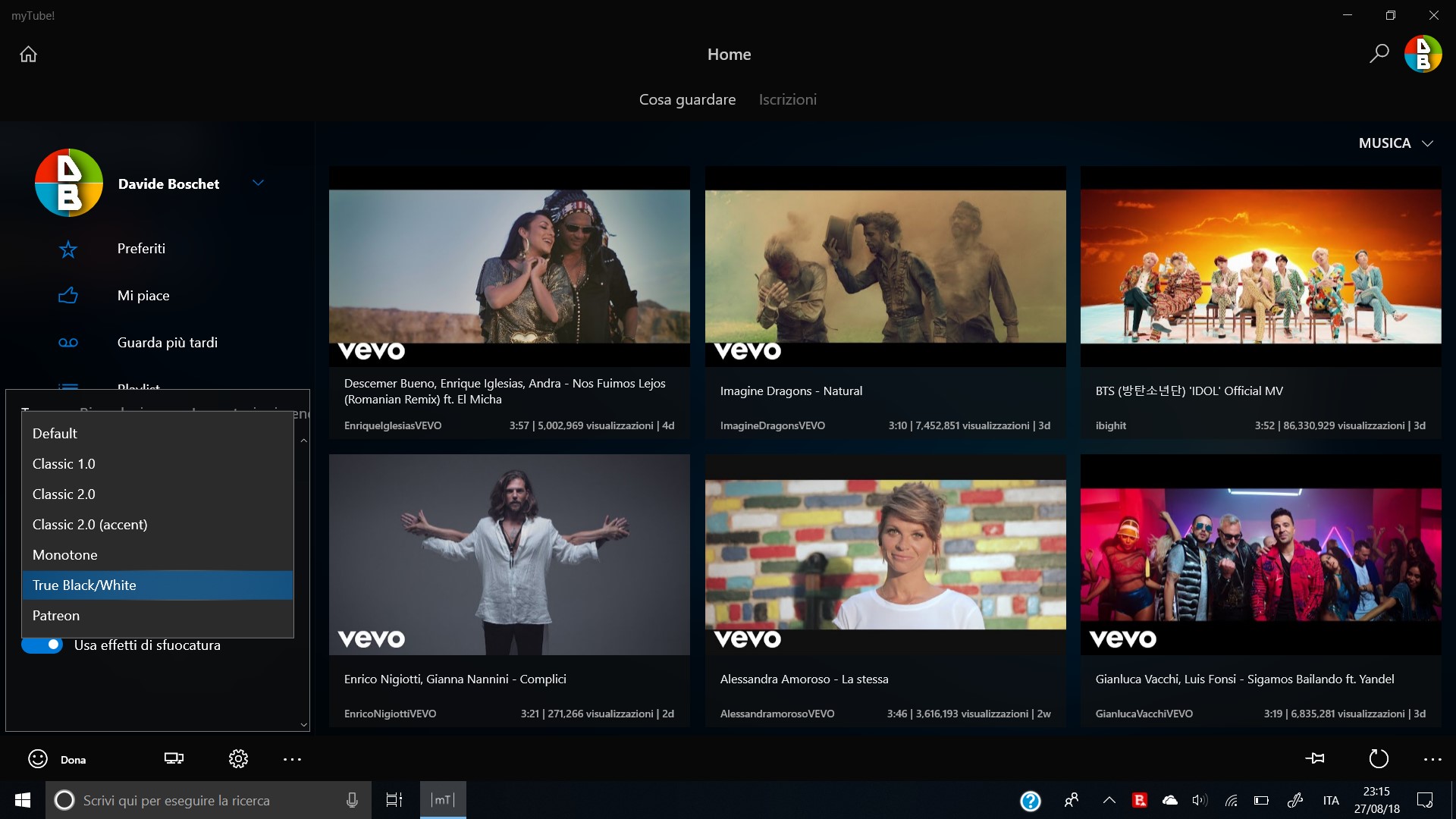Go to the Home icon in top bar
The width and height of the screenshot is (1456, 819).
click(x=28, y=54)
